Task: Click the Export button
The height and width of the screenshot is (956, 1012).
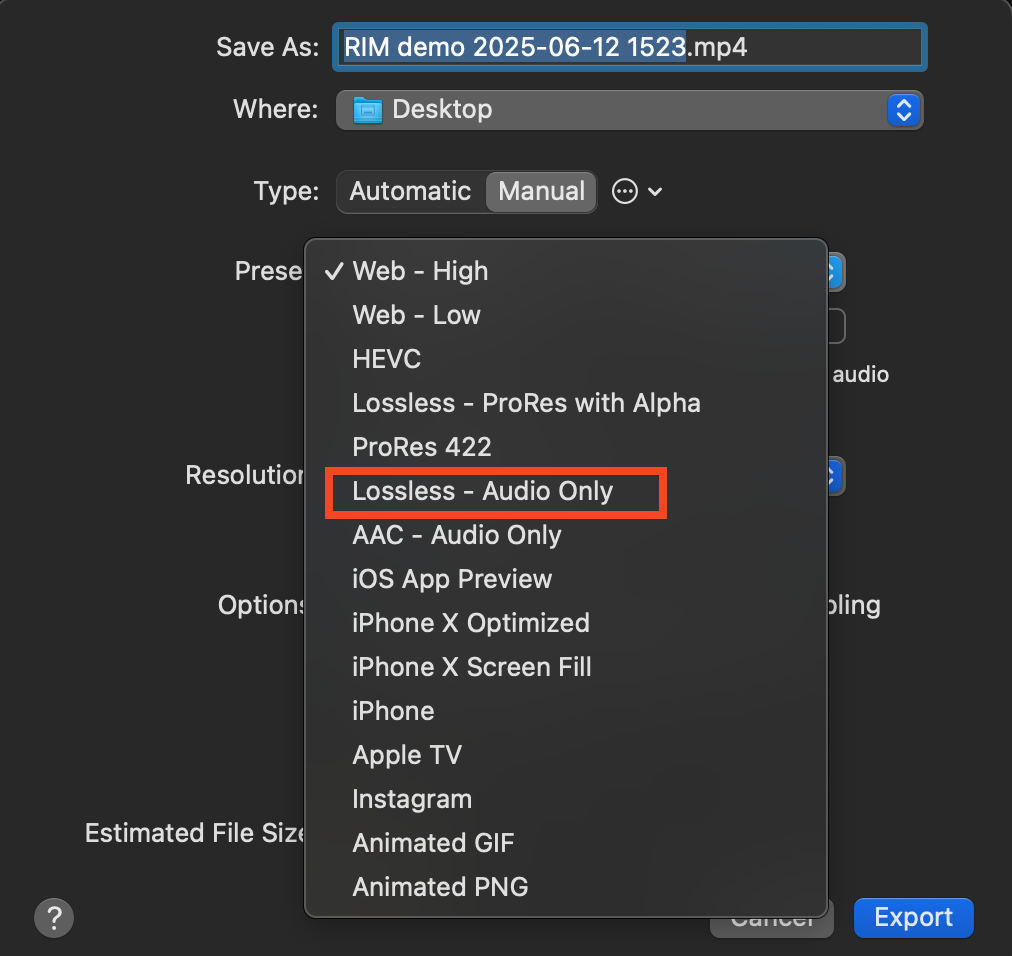Action: pyautogui.click(x=913, y=917)
